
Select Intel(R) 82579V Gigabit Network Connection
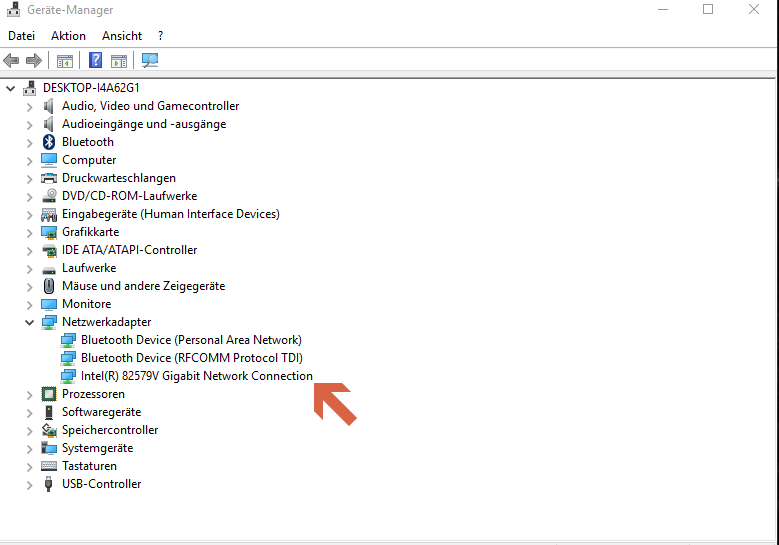(197, 376)
